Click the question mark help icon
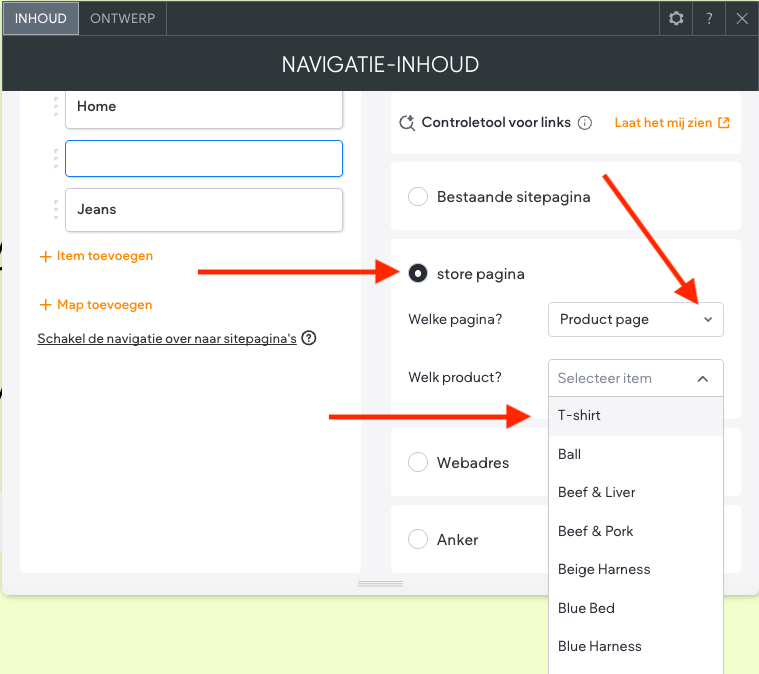Image resolution: width=759 pixels, height=674 pixels. tap(709, 18)
